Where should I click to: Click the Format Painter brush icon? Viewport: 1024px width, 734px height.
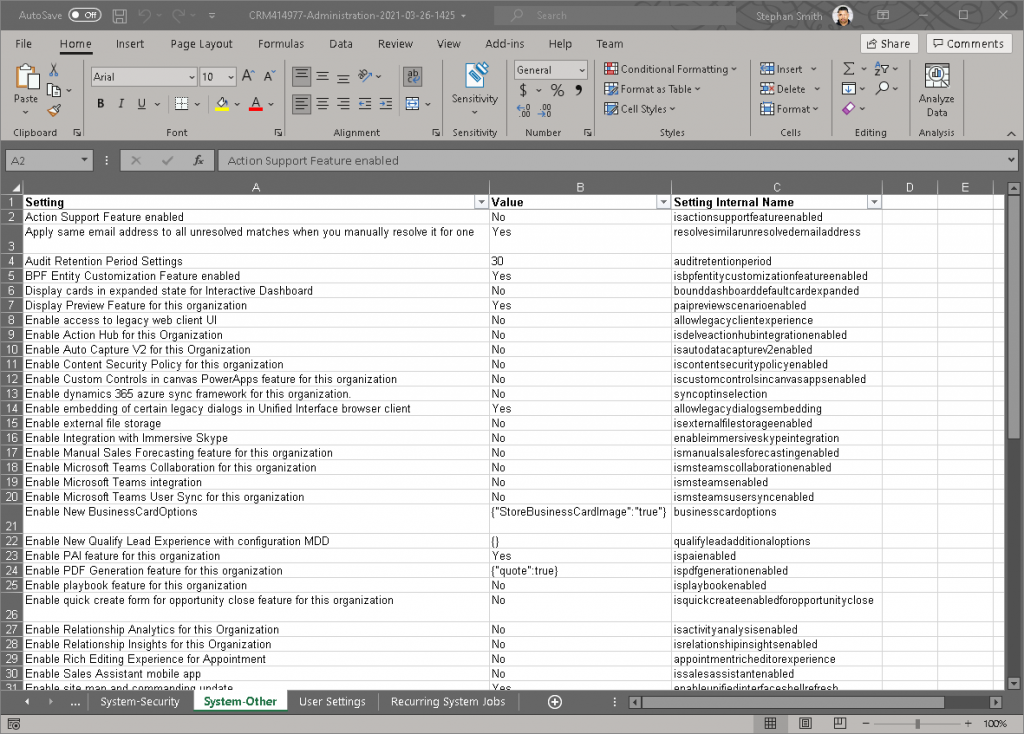coord(54,109)
